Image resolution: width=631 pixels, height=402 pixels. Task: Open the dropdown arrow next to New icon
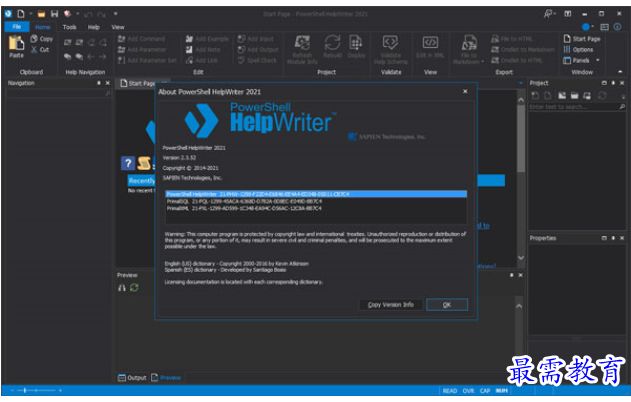click(x=30, y=14)
